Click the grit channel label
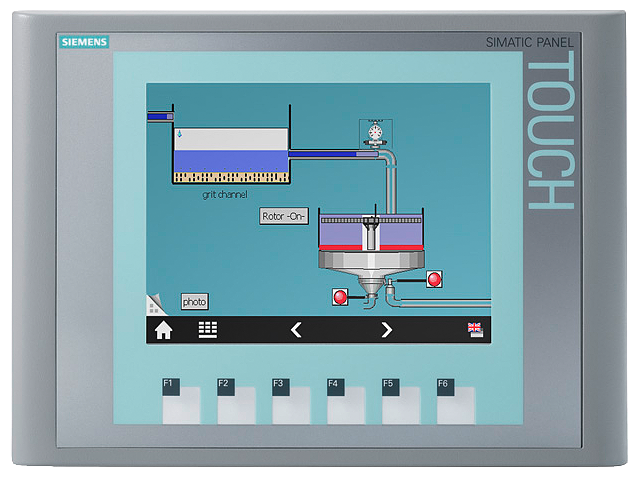 224,194
